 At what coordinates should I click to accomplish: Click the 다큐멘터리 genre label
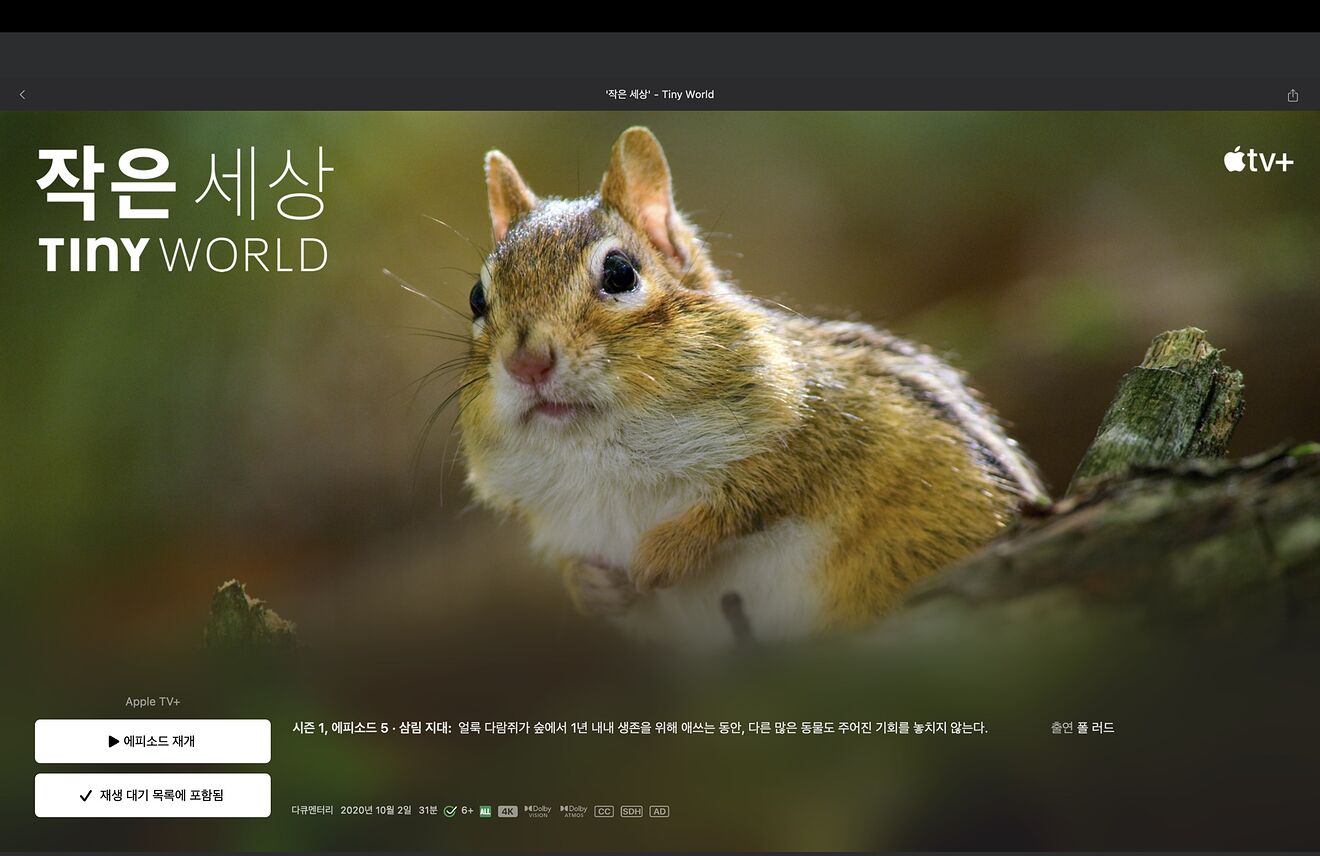(312, 810)
